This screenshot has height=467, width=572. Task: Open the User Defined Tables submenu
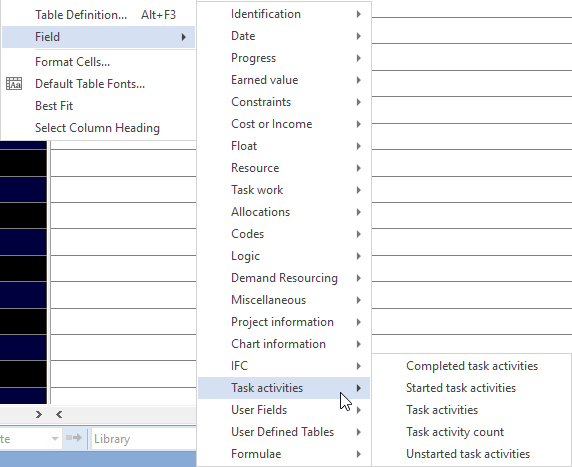click(284, 432)
